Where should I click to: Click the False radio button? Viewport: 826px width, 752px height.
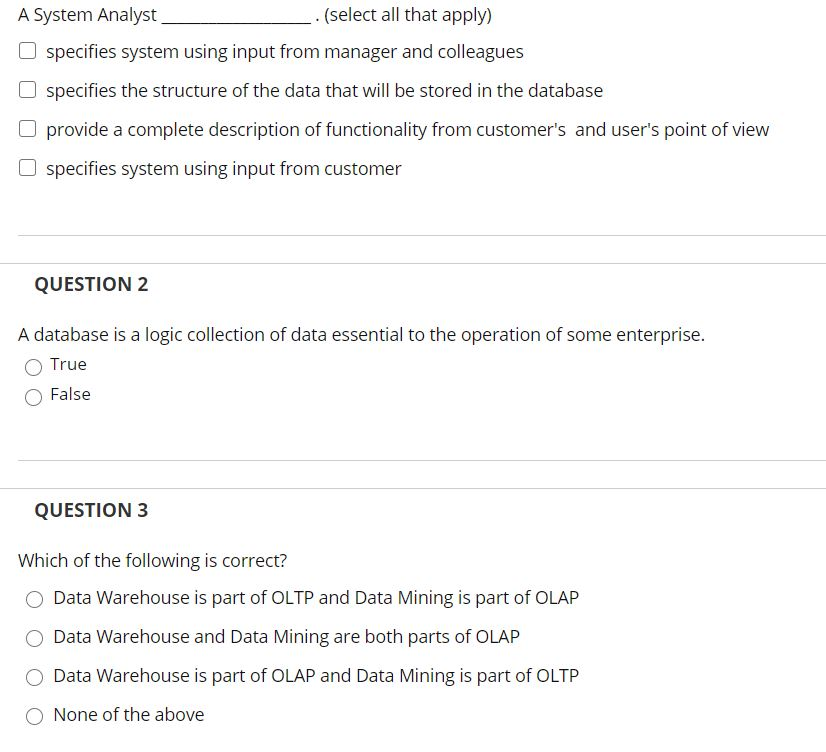[x=33, y=395]
